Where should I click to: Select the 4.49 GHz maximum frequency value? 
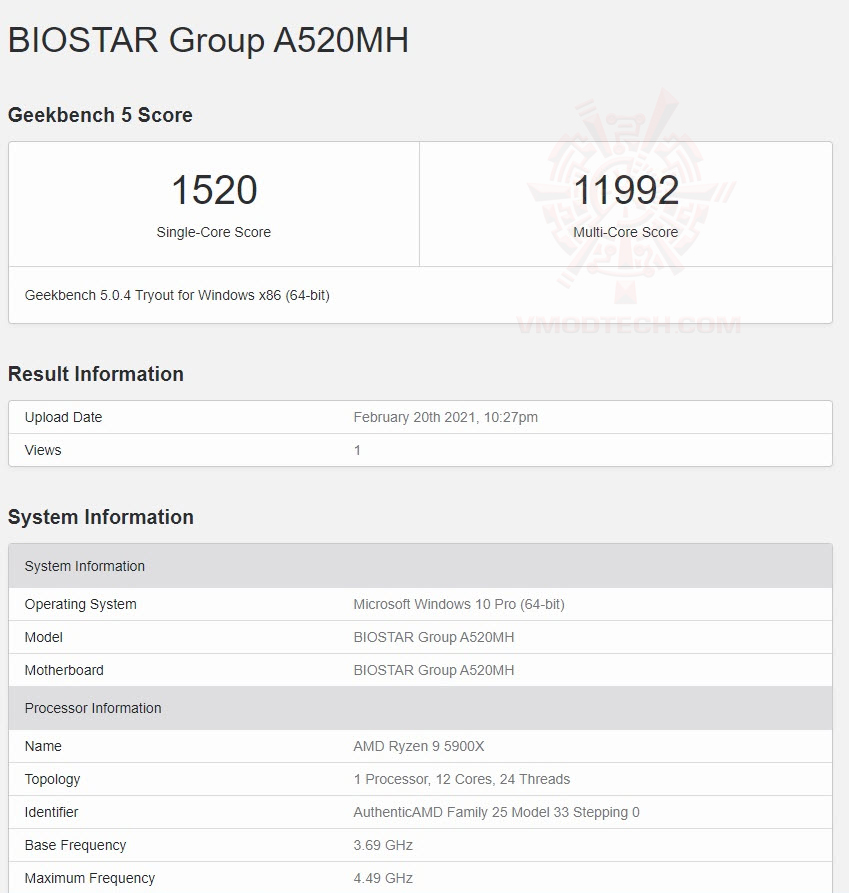pos(383,878)
